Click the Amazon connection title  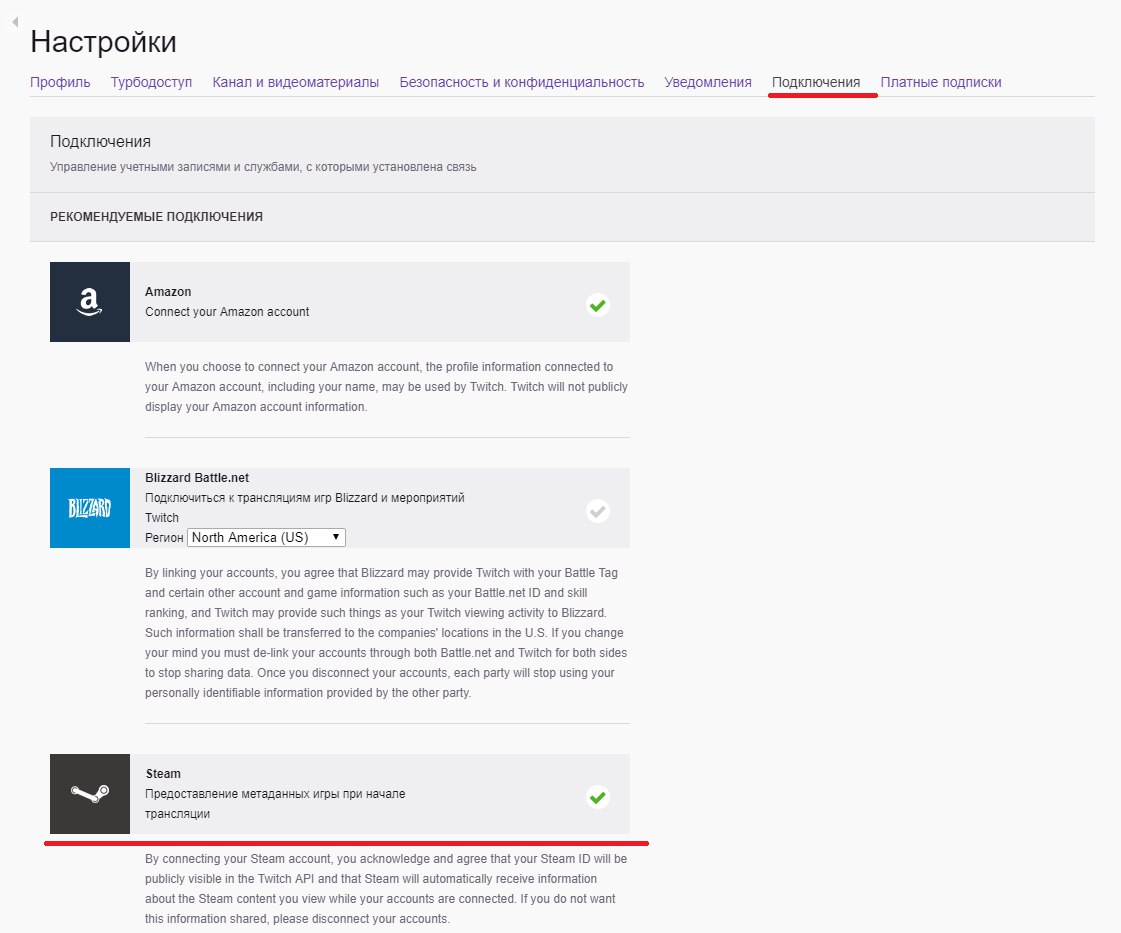[x=168, y=292]
